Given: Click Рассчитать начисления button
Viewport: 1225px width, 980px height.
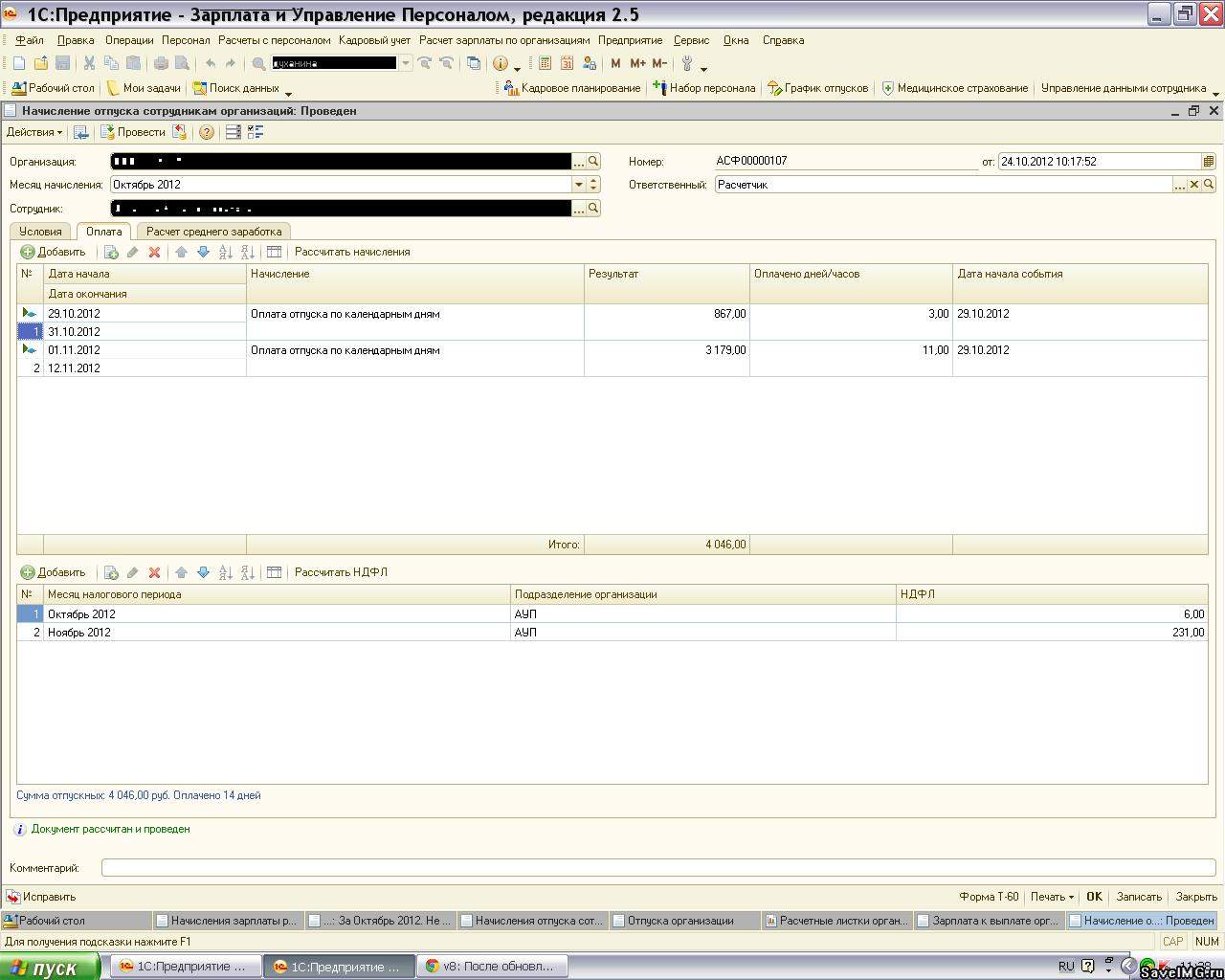Looking at the screenshot, I should click(x=352, y=252).
